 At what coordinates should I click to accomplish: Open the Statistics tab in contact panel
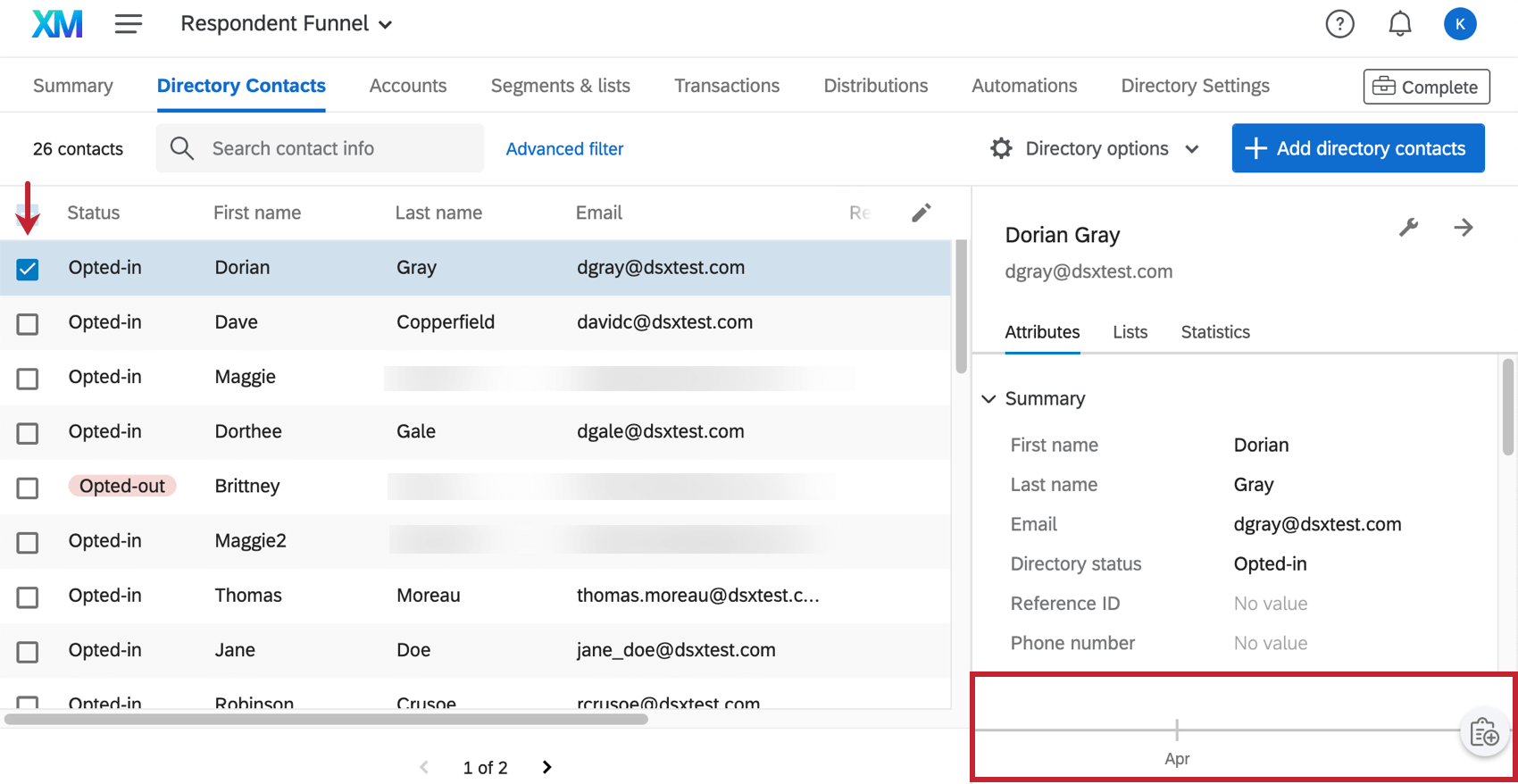(1215, 332)
